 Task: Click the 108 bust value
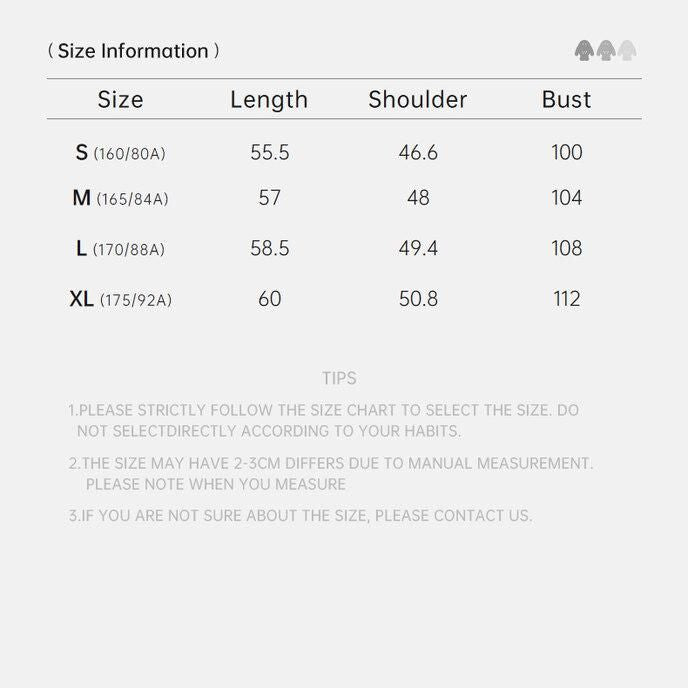(x=566, y=249)
